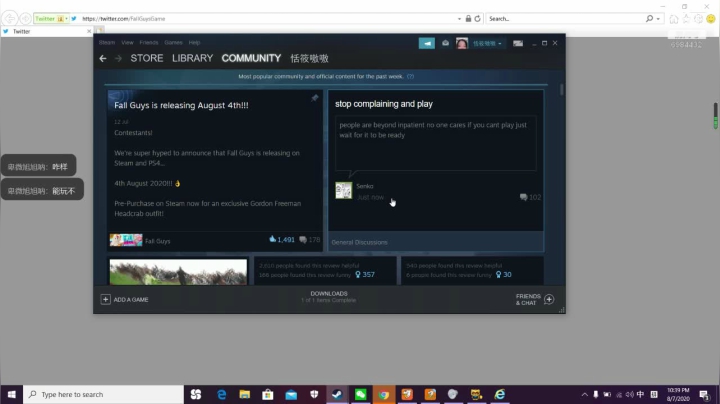
Task: Open Help menu in Steam
Action: tap(194, 43)
